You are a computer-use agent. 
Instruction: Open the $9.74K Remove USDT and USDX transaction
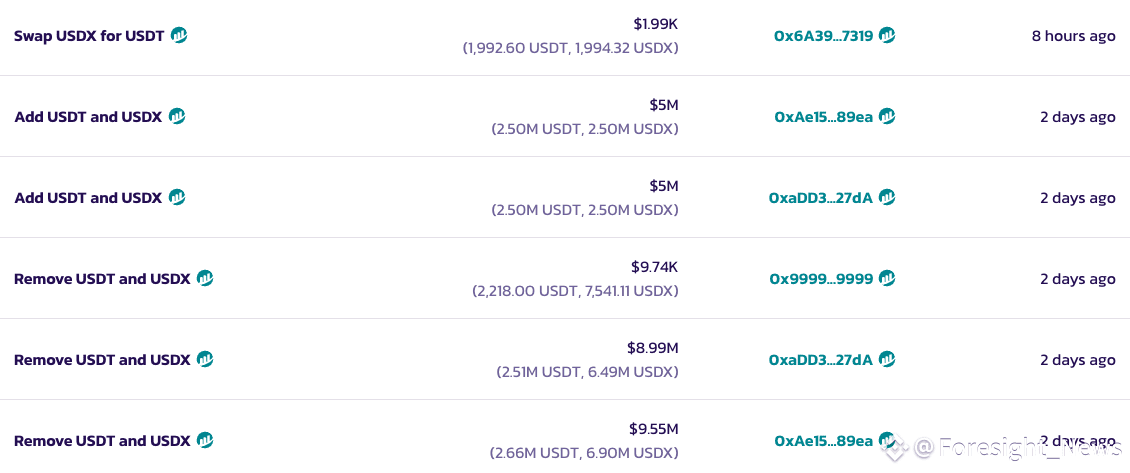pyautogui.click(x=102, y=279)
